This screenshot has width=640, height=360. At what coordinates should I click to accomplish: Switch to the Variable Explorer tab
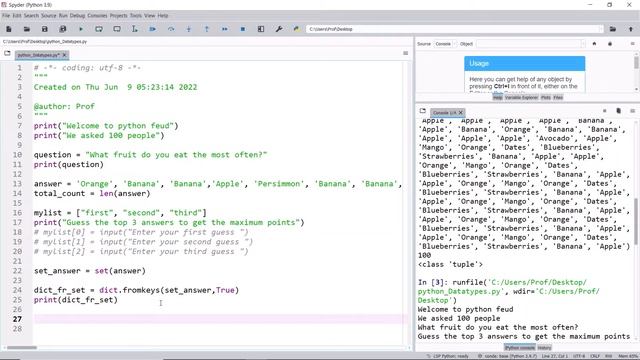pos(521,98)
